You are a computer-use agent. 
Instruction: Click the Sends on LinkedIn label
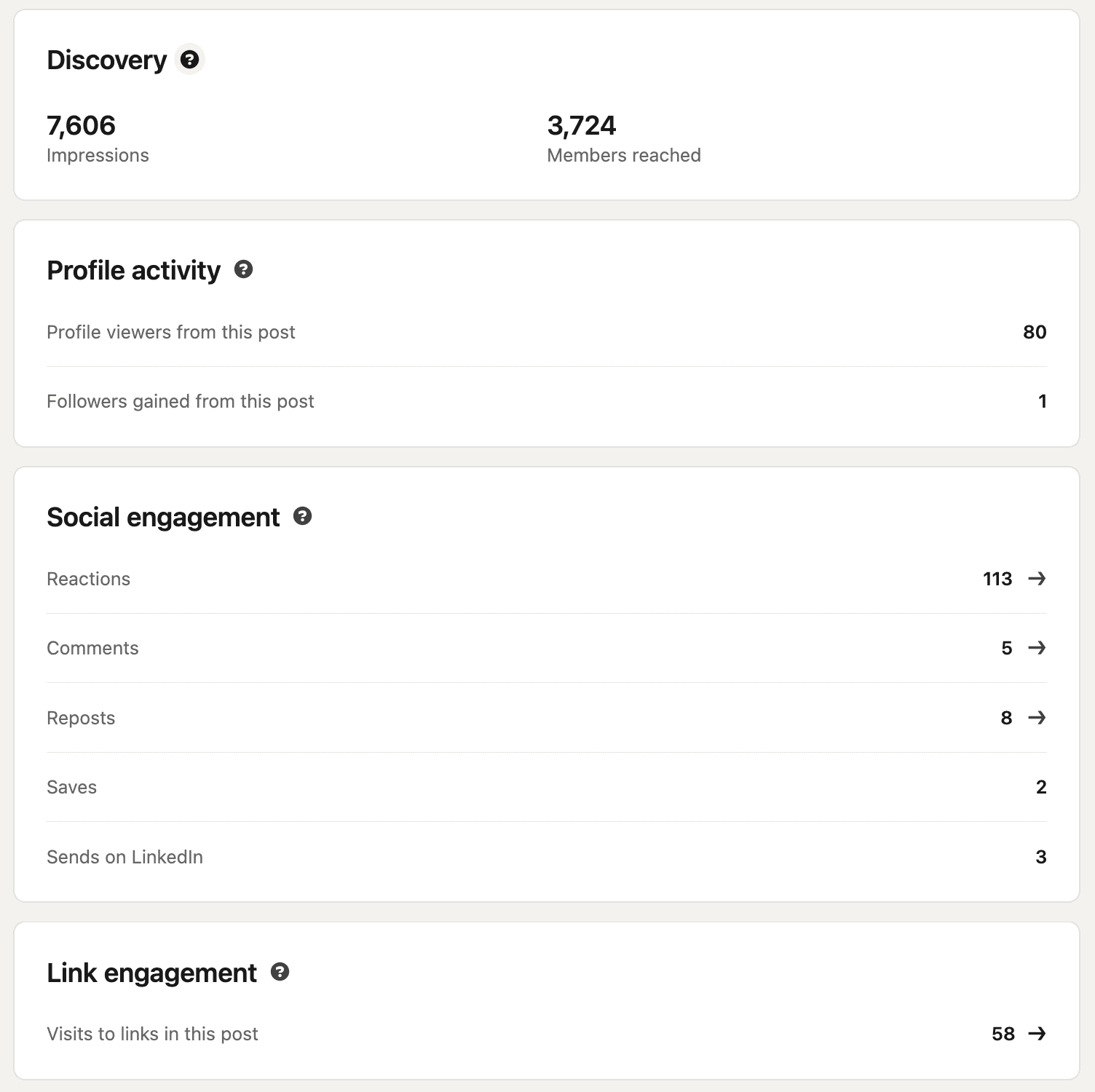124,857
